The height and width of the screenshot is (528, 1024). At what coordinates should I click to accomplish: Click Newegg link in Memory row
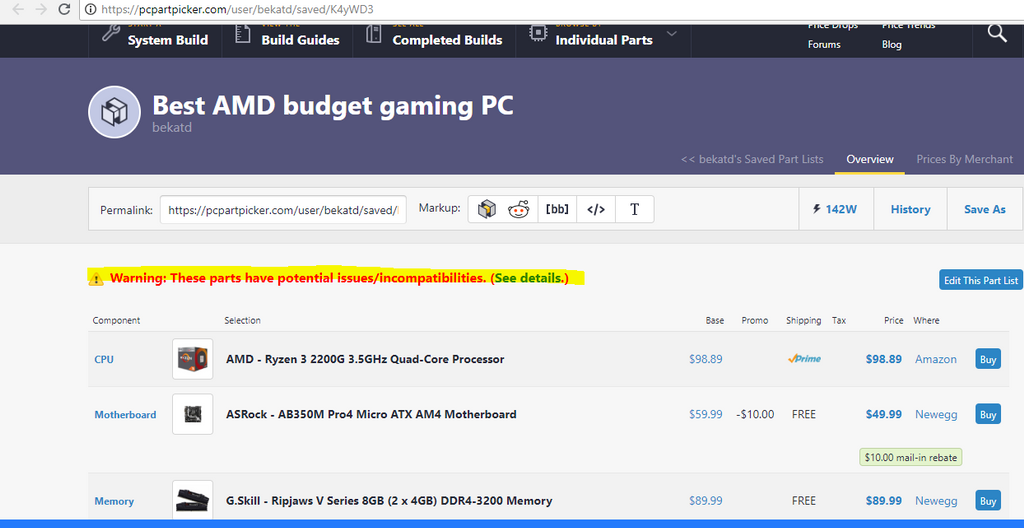coord(936,501)
